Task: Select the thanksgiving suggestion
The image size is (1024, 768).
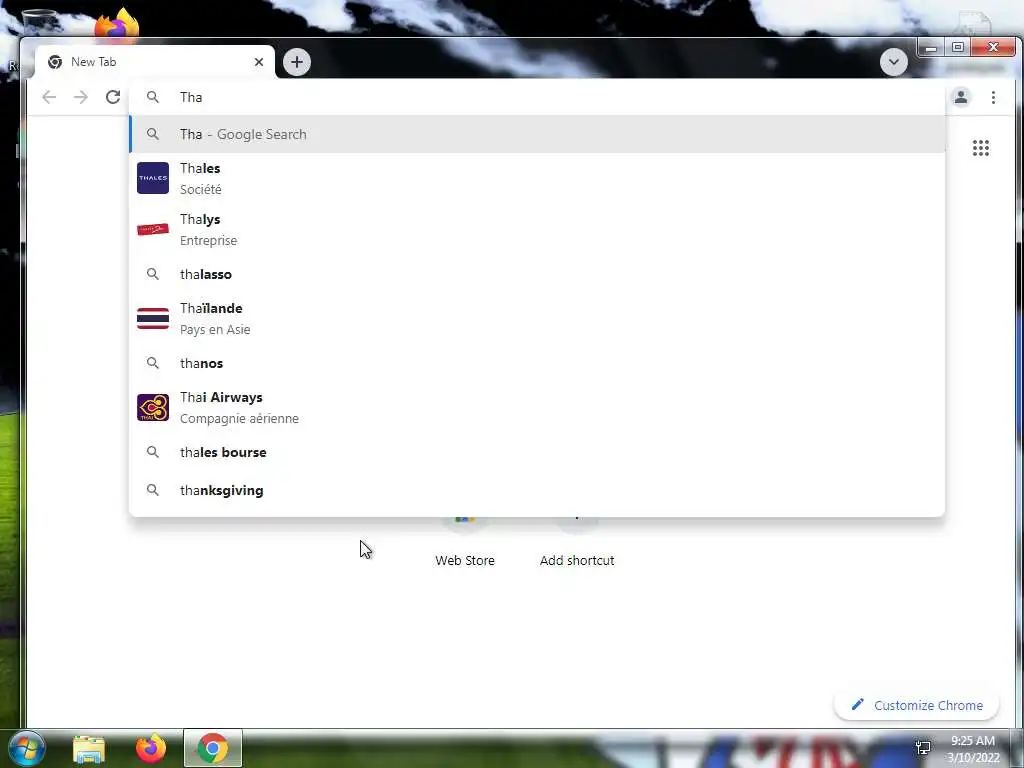Action: pyautogui.click(x=537, y=490)
